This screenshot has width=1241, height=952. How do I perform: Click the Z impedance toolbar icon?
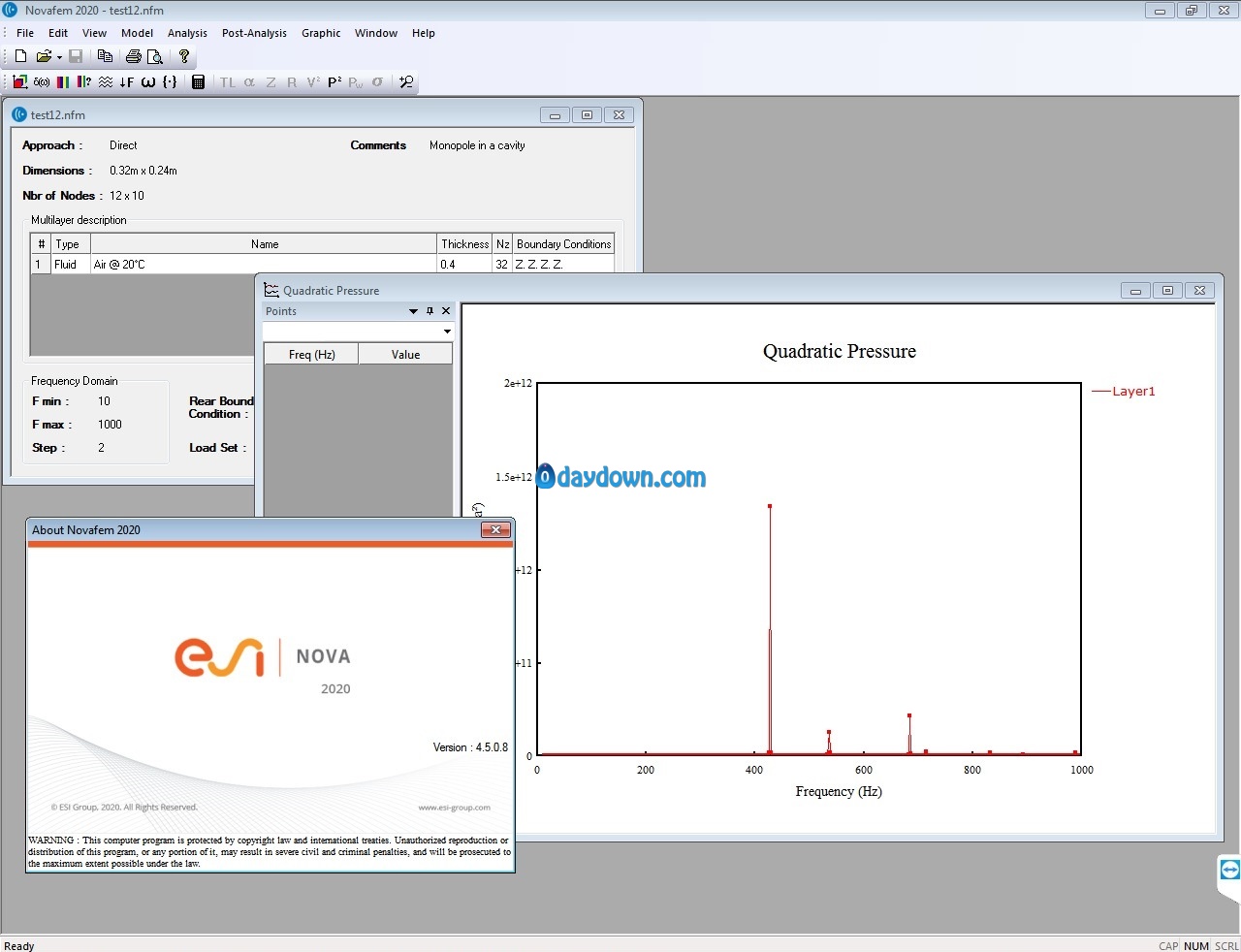[x=270, y=82]
